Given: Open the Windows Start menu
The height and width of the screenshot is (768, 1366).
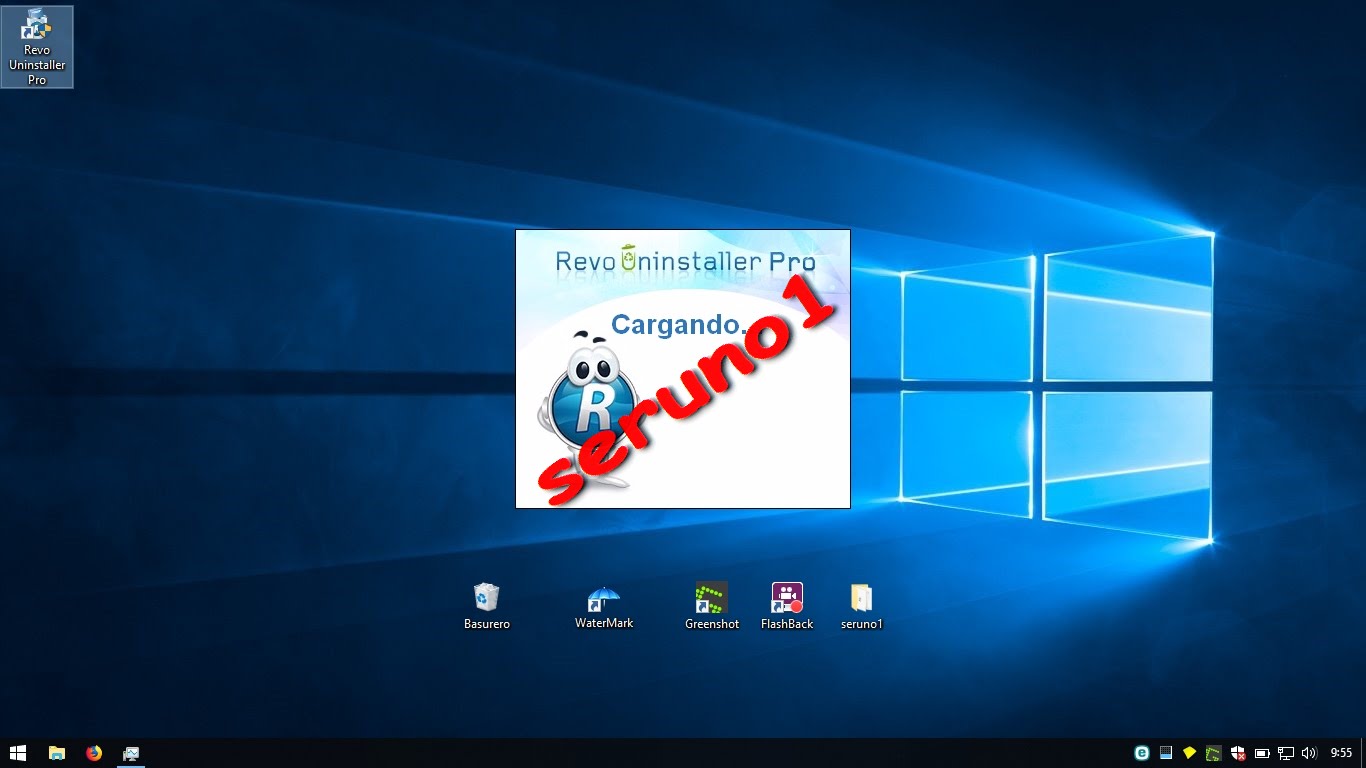Looking at the screenshot, I should point(17,753).
